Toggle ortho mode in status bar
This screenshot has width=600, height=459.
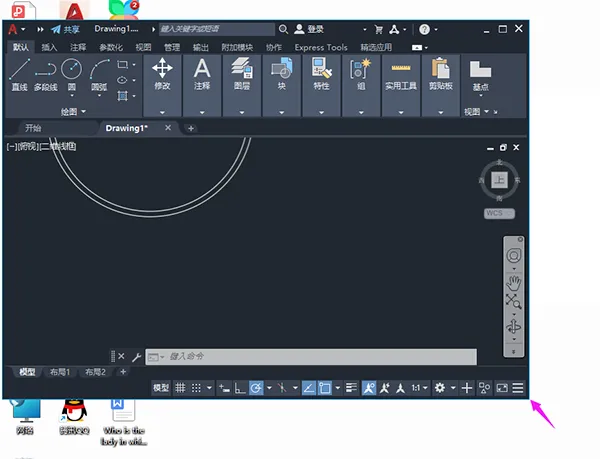click(240, 388)
